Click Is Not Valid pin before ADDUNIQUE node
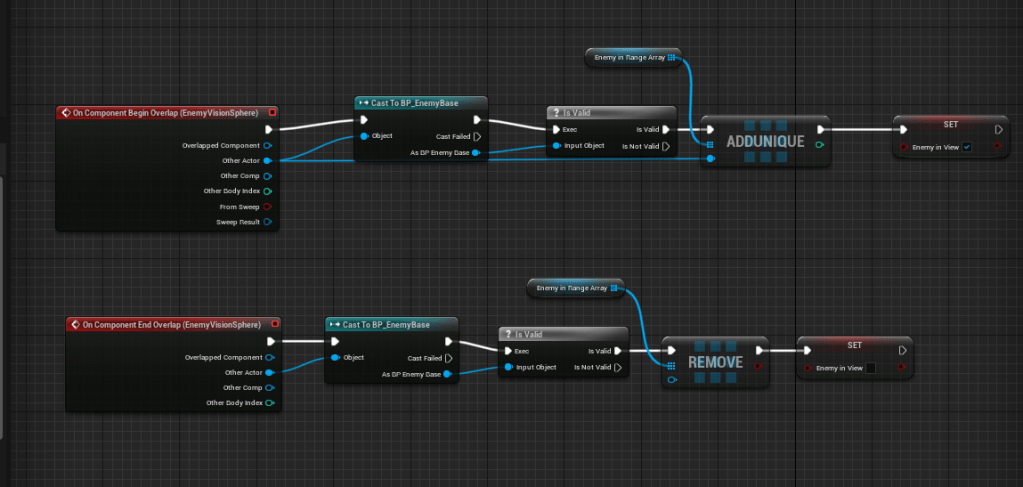 click(666, 146)
